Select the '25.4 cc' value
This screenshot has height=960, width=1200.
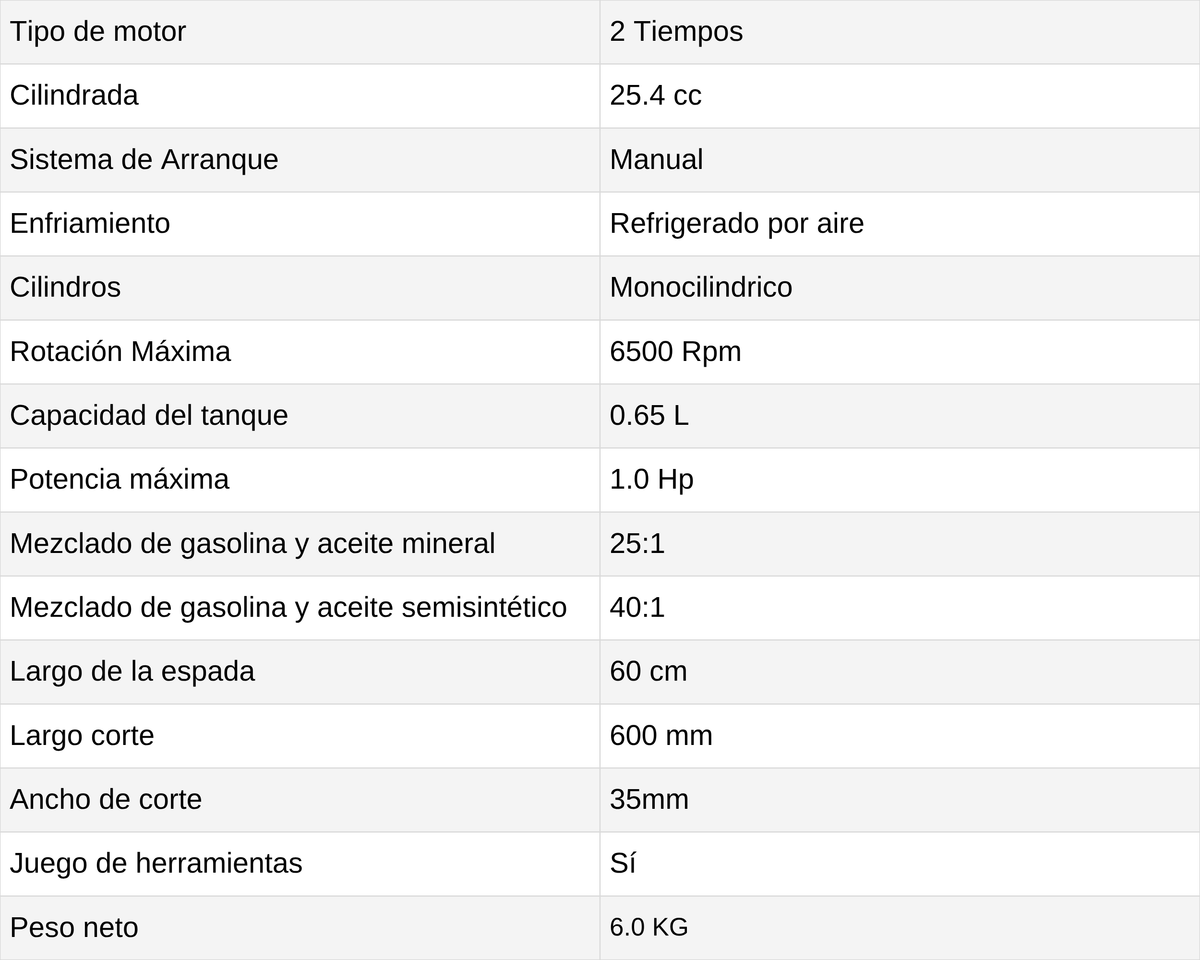coord(656,96)
